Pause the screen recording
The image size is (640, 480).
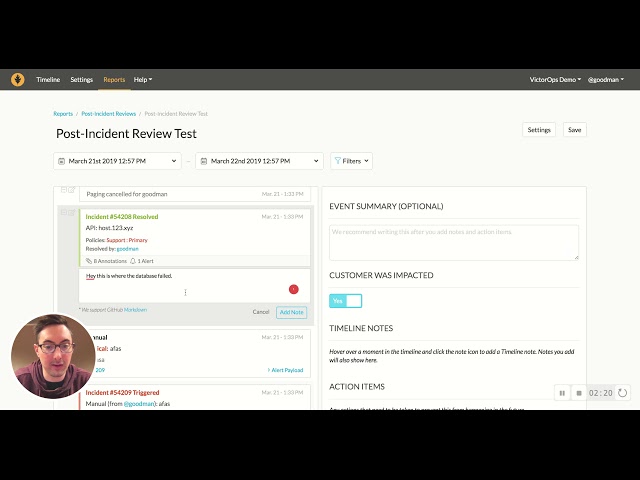point(562,393)
